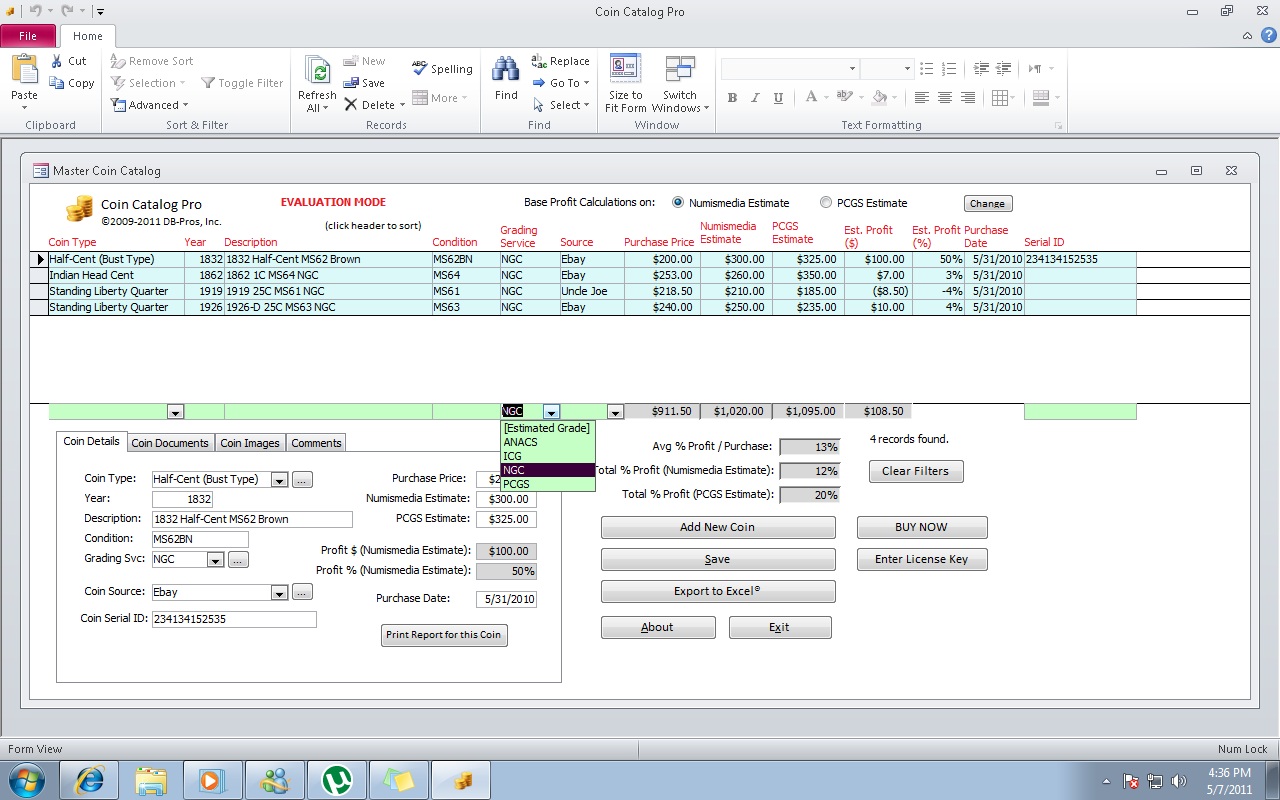Click inside the Coin Serial ID field
The height and width of the screenshot is (800, 1280).
pos(234,619)
